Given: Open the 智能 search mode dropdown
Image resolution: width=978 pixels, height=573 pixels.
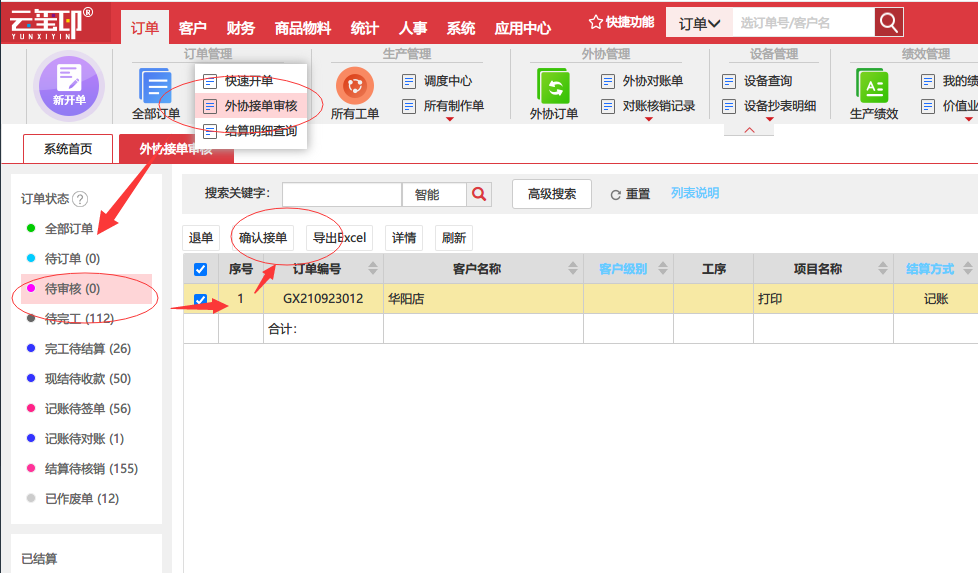Looking at the screenshot, I should pyautogui.click(x=434, y=195).
